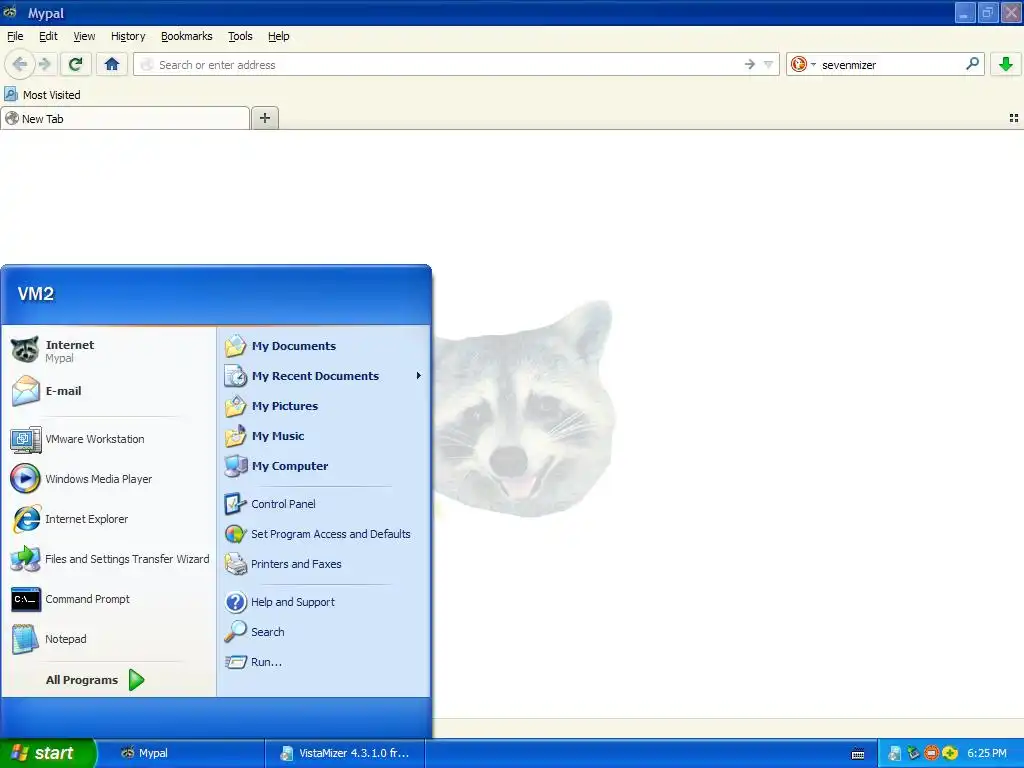Screen dimensions: 1024x768
Task: Open the View menu
Action: pyautogui.click(x=84, y=36)
